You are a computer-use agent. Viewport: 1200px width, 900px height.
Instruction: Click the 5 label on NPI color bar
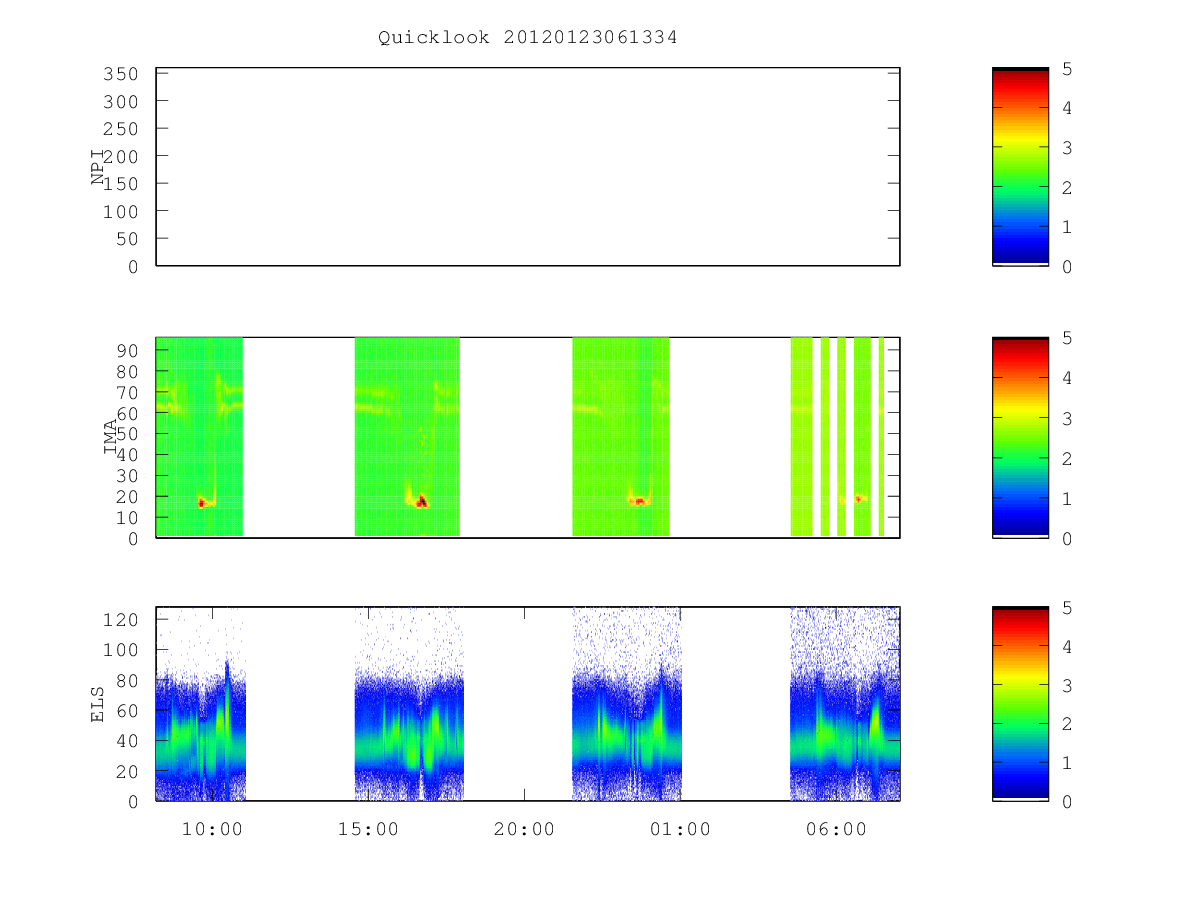[1067, 69]
